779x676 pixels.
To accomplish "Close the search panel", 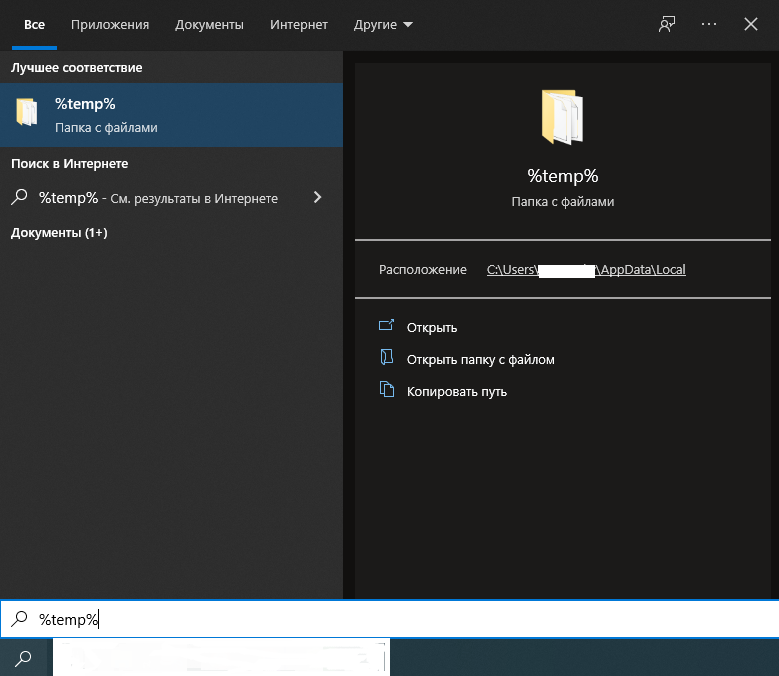I will coord(751,24).
